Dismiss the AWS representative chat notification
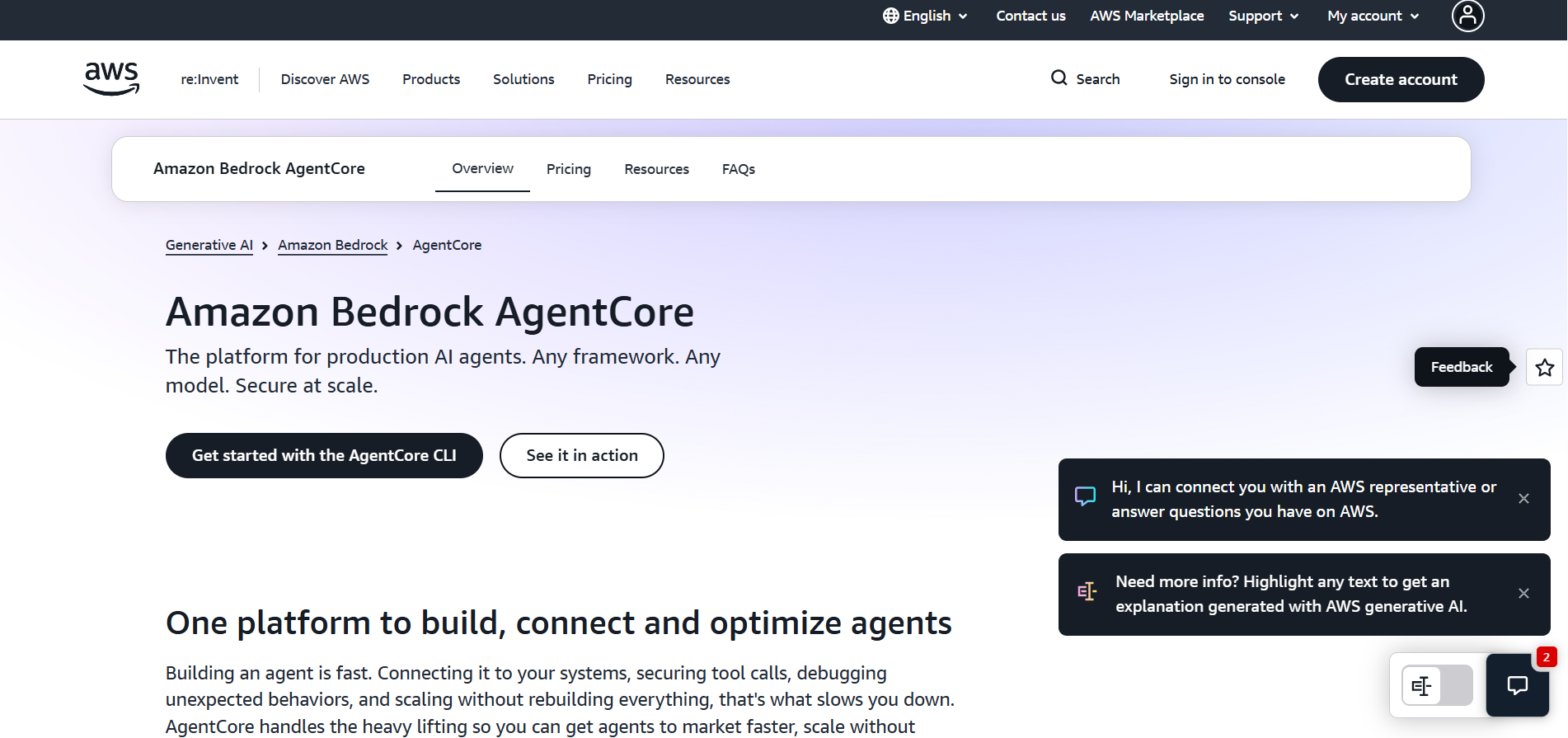 (1523, 499)
